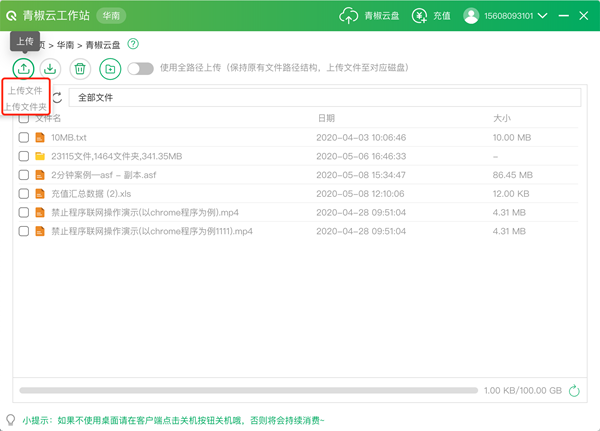Refresh storage usage with green circular icon
The image size is (600, 431).
pos(574,391)
